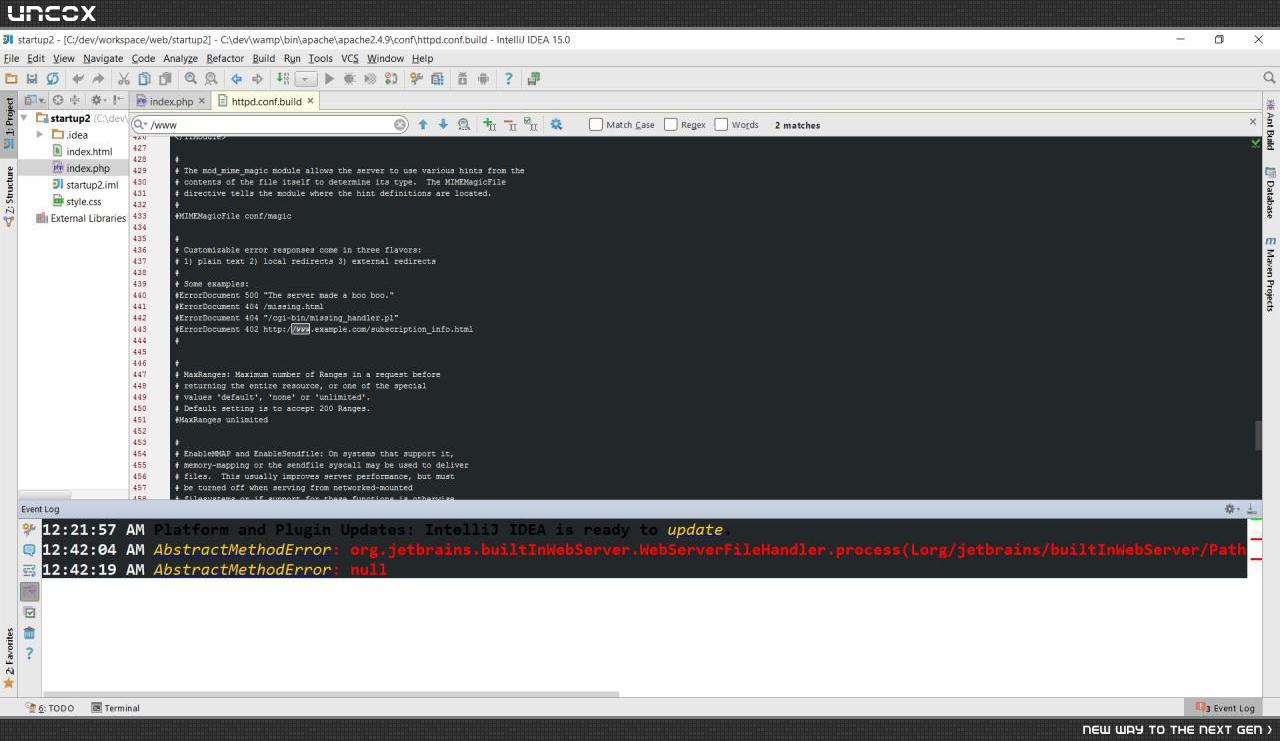Click the Cut scissors toolbar icon
The height and width of the screenshot is (741, 1280).
tap(124, 78)
